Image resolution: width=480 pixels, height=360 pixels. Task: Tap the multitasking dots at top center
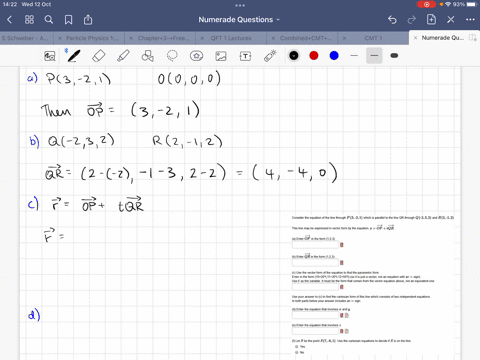point(240,5)
